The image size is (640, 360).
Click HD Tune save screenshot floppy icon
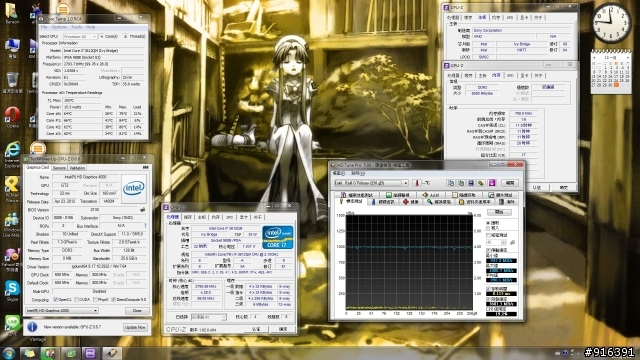[471, 183]
